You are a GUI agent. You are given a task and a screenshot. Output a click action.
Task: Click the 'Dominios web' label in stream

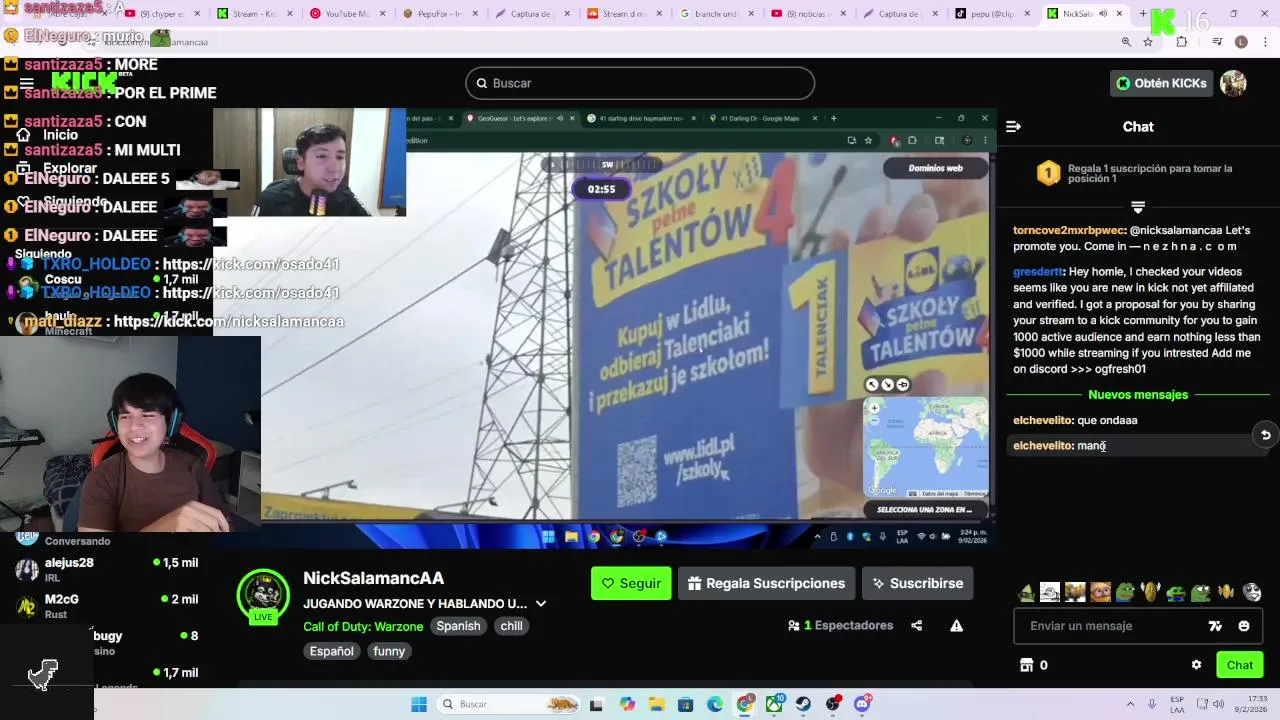point(935,168)
